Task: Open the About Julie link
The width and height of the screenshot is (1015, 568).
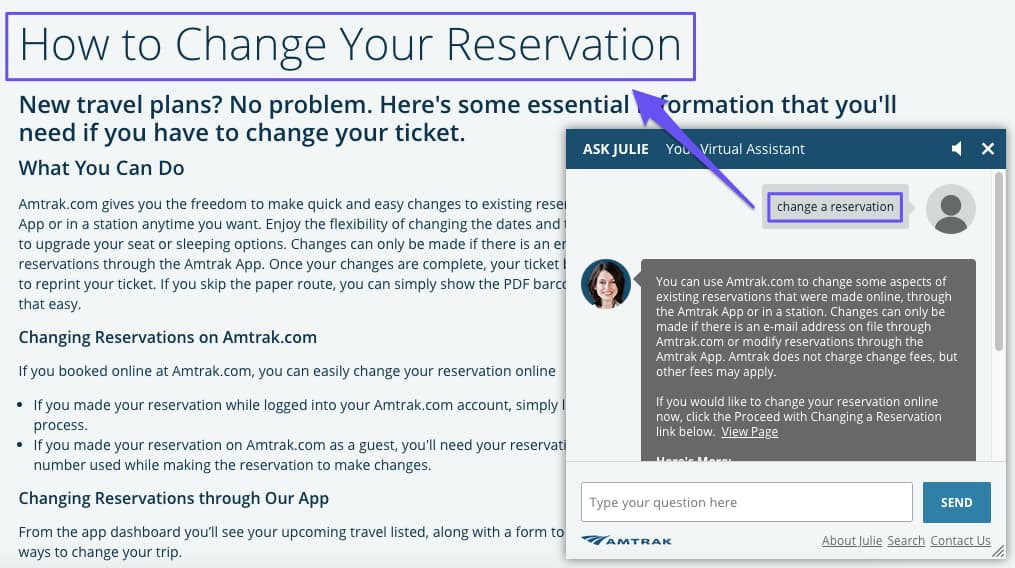Action: (852, 541)
